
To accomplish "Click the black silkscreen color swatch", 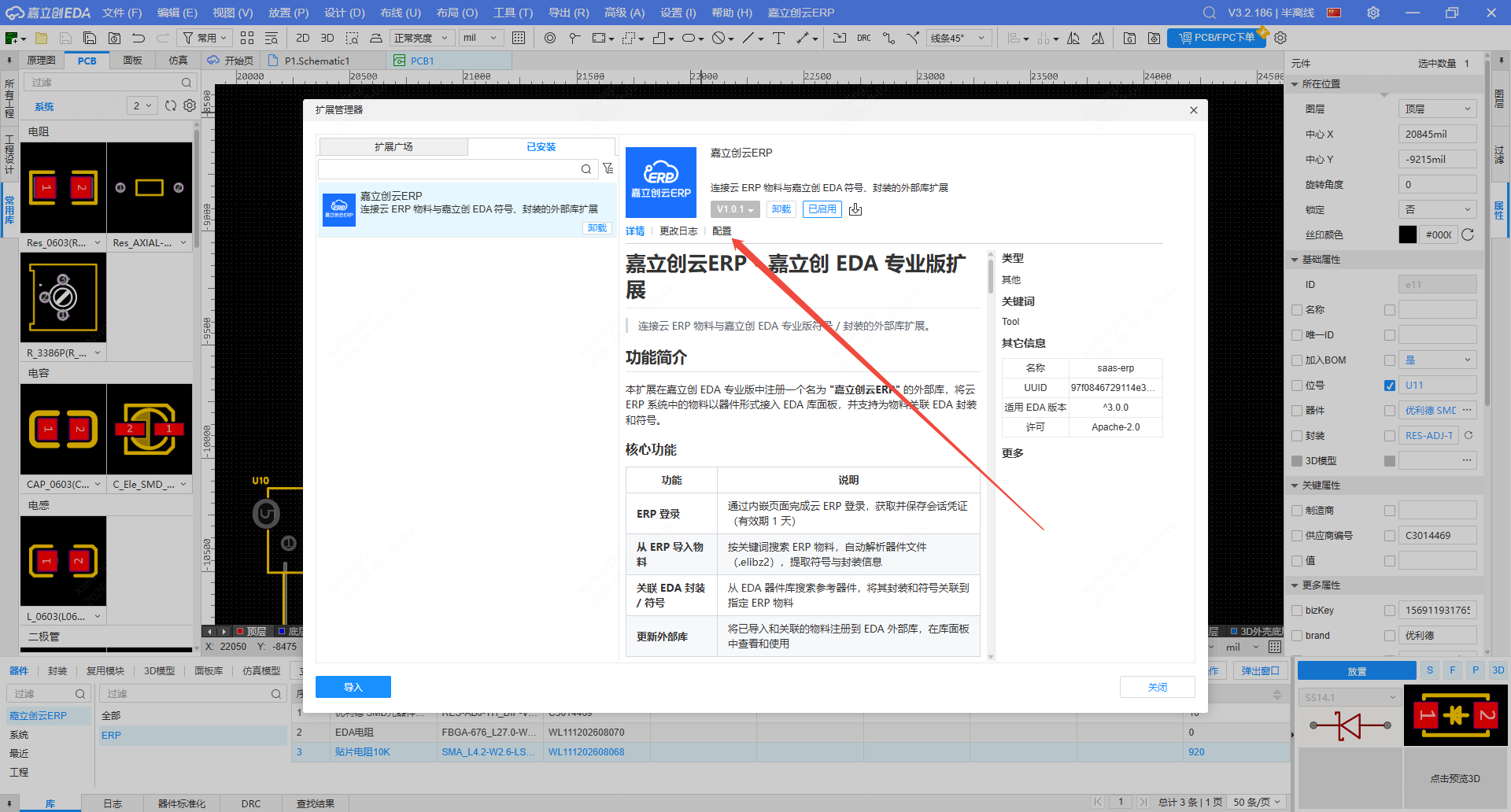I will [x=1408, y=234].
